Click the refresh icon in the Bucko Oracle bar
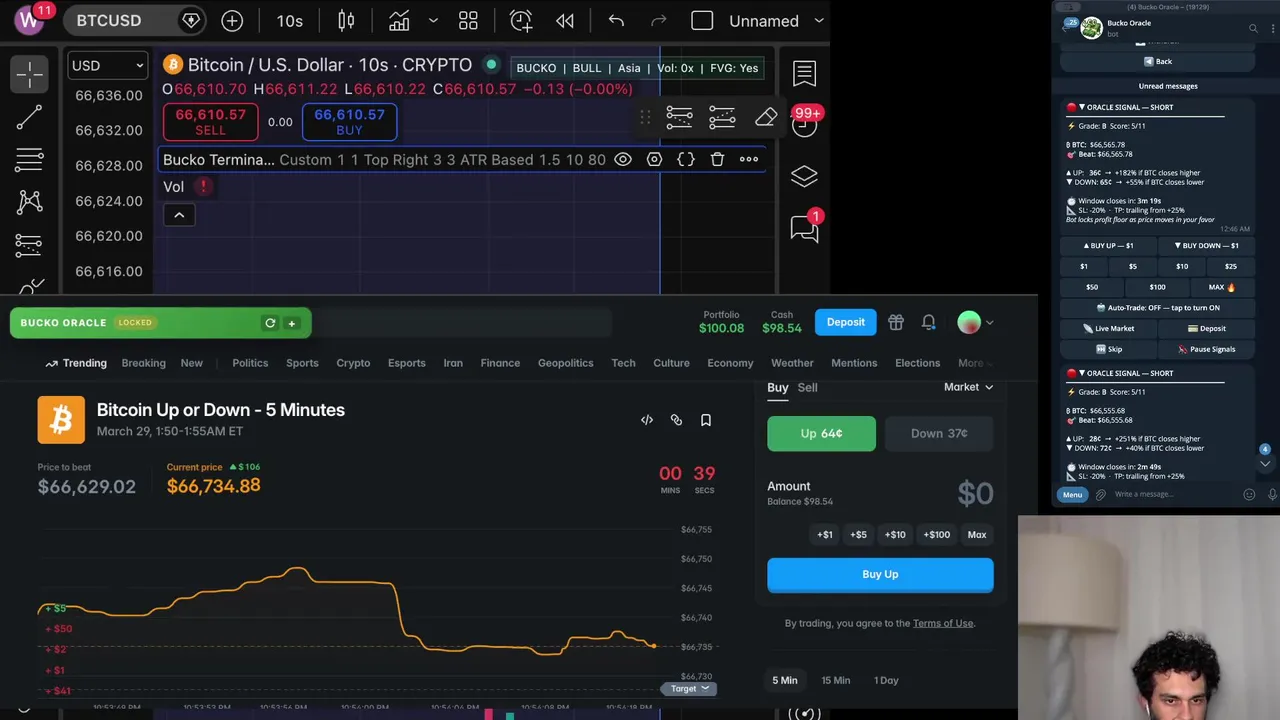The height and width of the screenshot is (720, 1280). click(x=270, y=323)
